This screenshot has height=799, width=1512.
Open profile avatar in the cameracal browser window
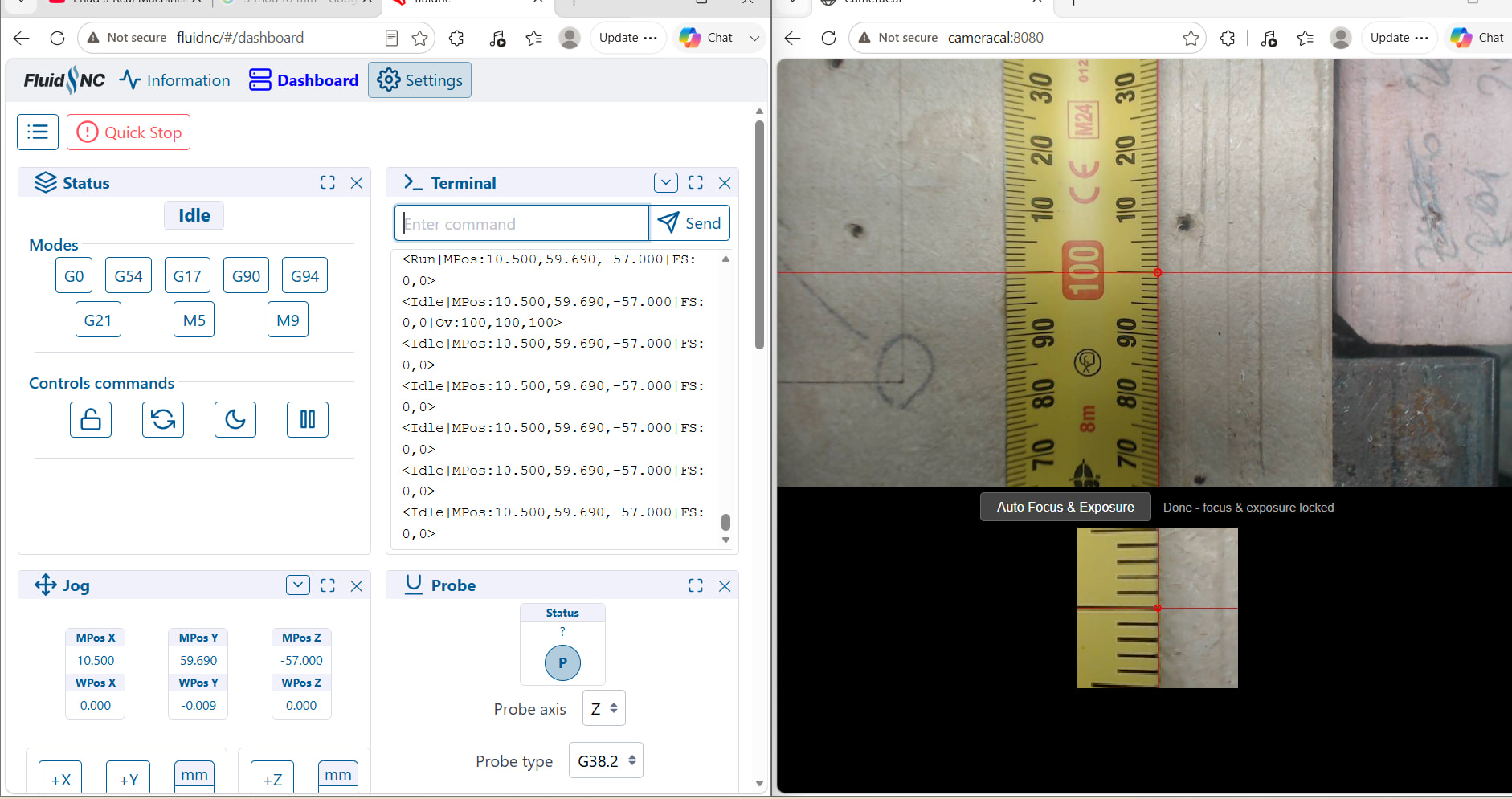pyautogui.click(x=1341, y=38)
